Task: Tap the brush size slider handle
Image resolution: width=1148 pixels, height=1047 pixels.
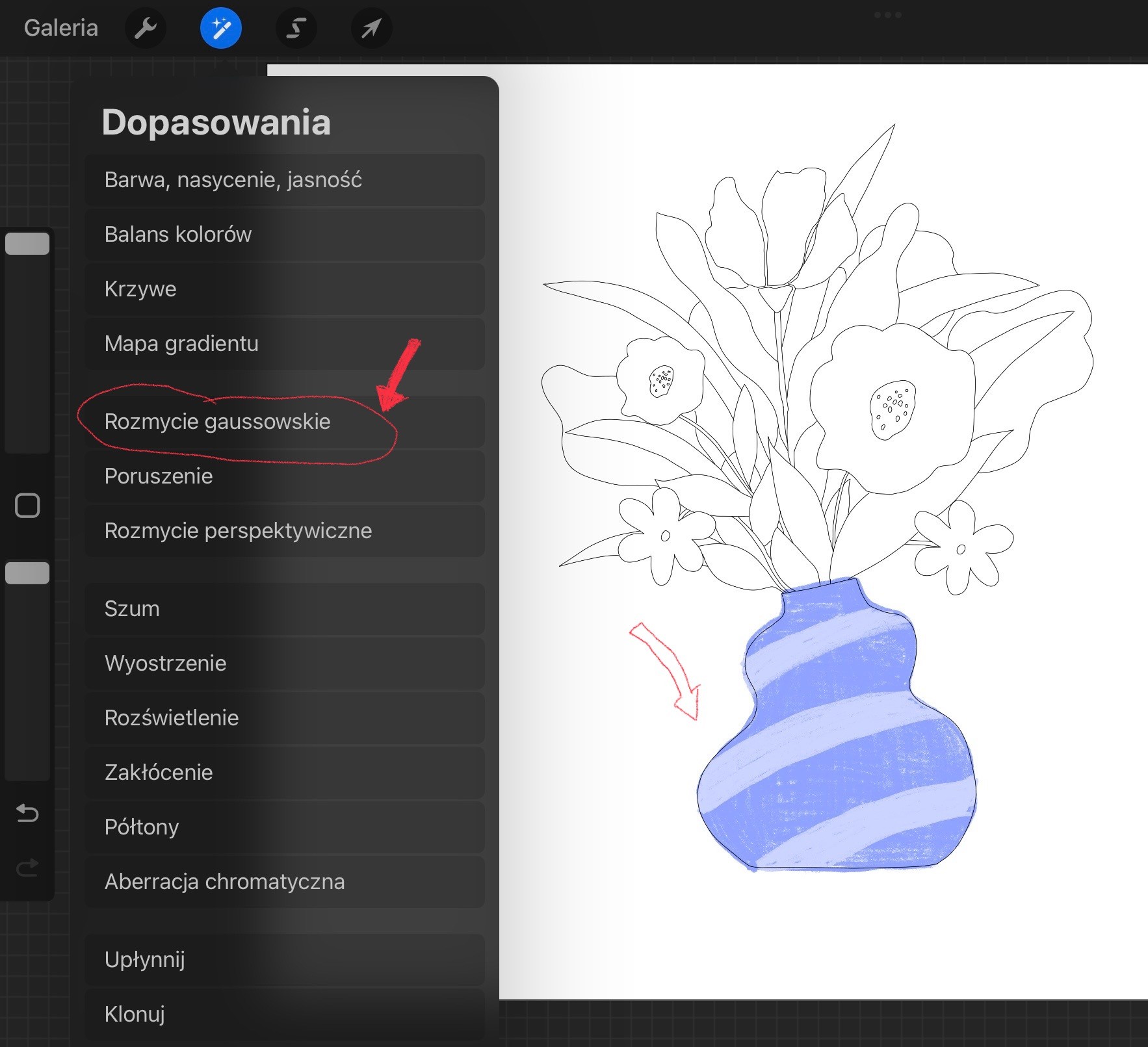Action: (x=27, y=244)
